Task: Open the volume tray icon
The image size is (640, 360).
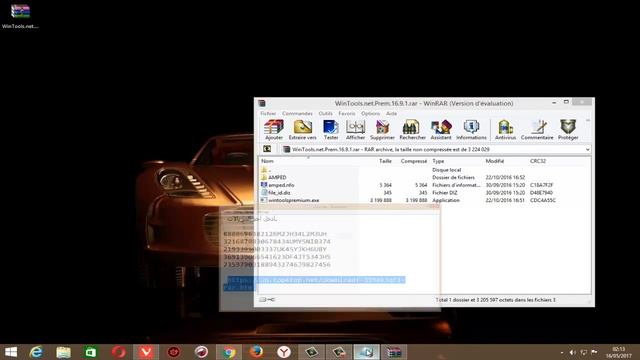Action: (572, 352)
